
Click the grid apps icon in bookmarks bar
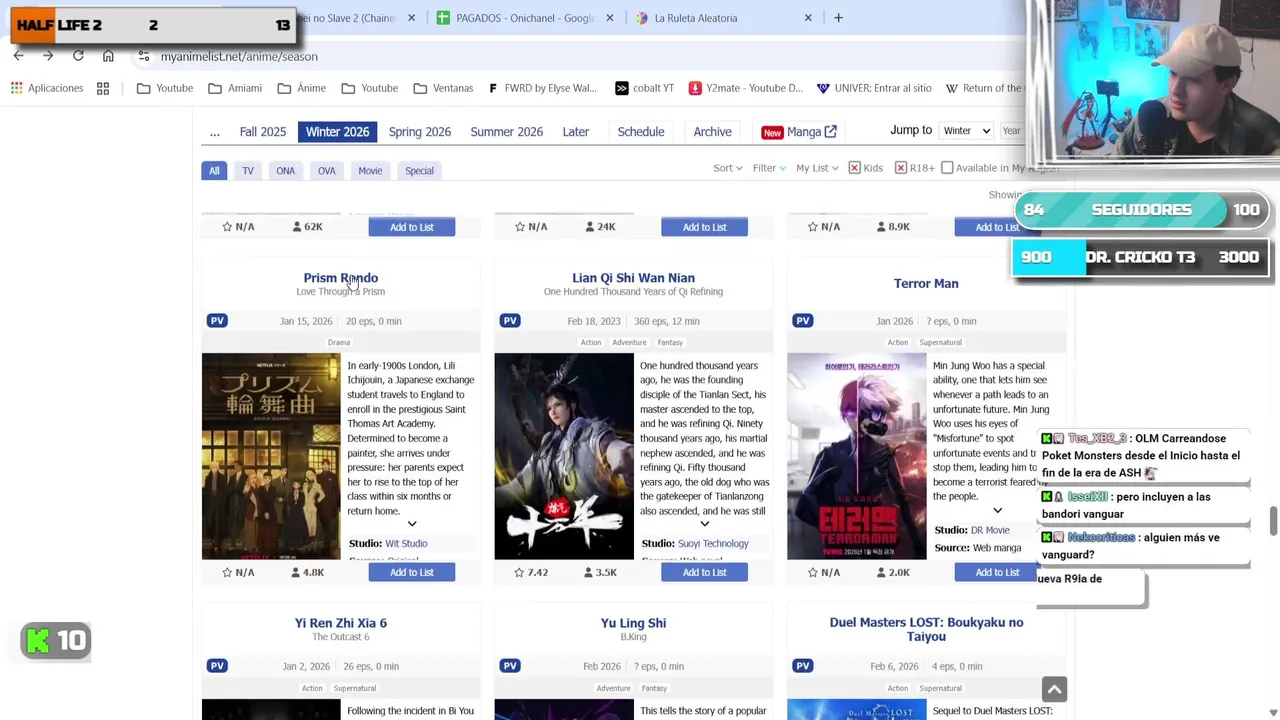(x=103, y=88)
